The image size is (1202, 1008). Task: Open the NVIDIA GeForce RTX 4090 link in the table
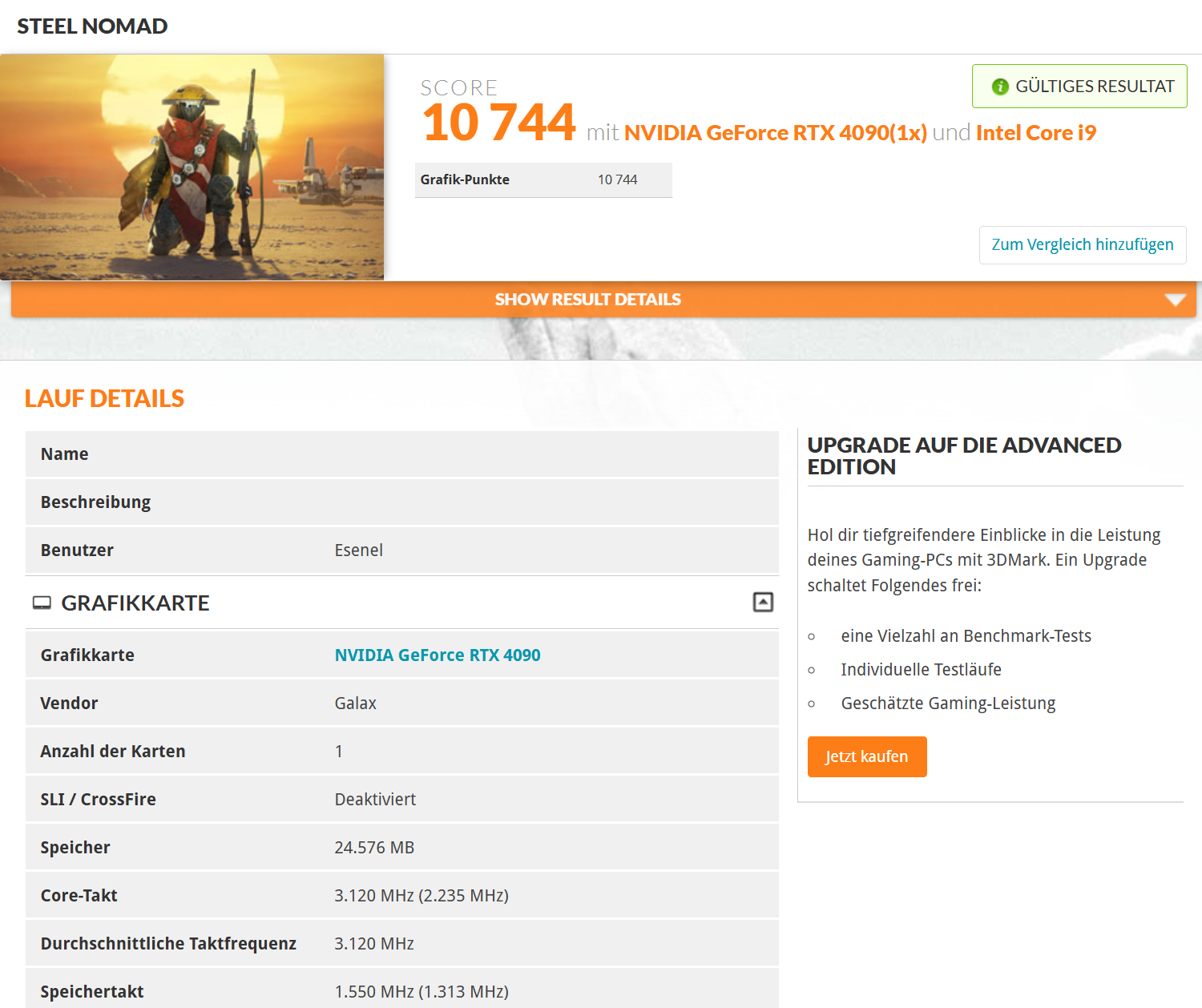[x=438, y=655]
